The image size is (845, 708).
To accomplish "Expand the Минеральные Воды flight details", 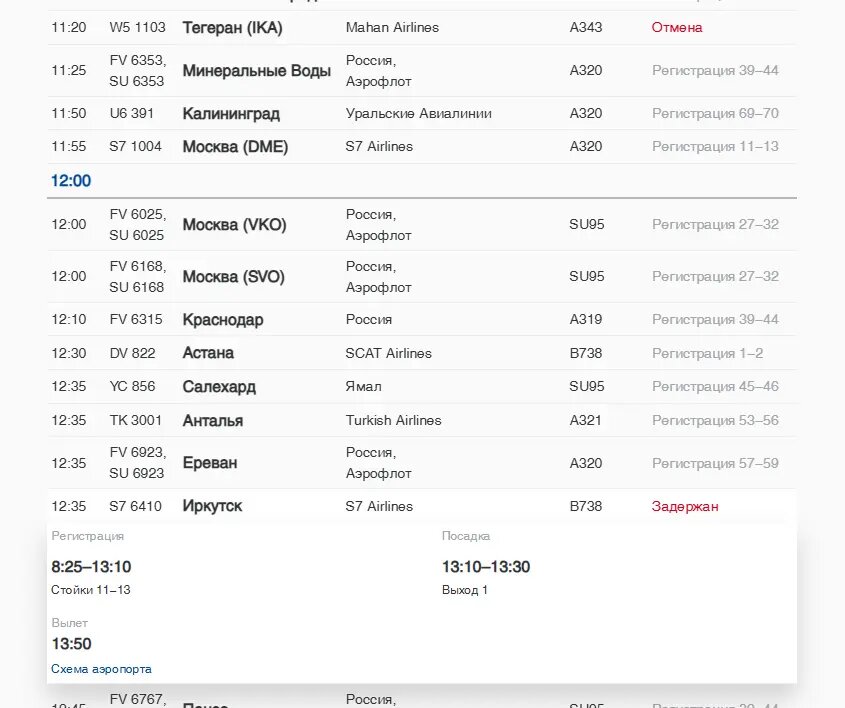I will [x=422, y=71].
